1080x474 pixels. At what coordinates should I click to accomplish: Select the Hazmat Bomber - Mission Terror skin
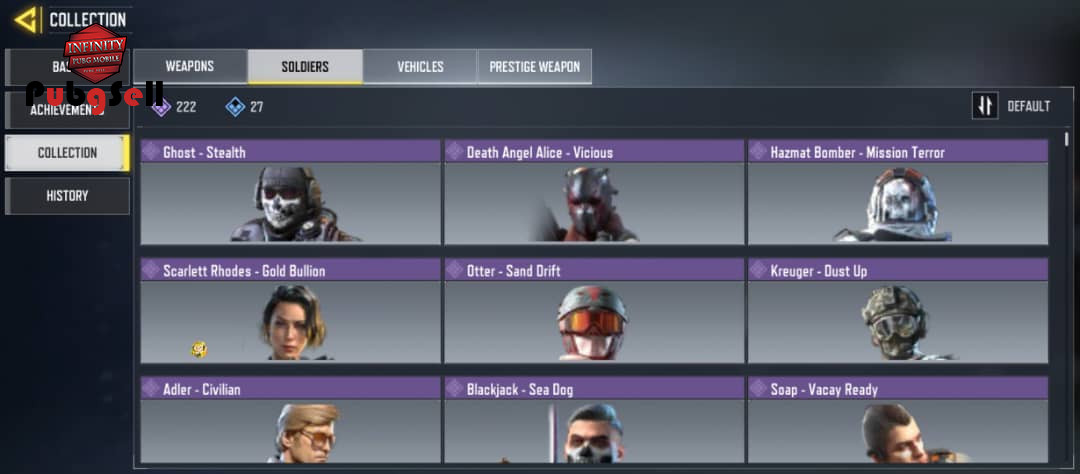click(x=898, y=192)
